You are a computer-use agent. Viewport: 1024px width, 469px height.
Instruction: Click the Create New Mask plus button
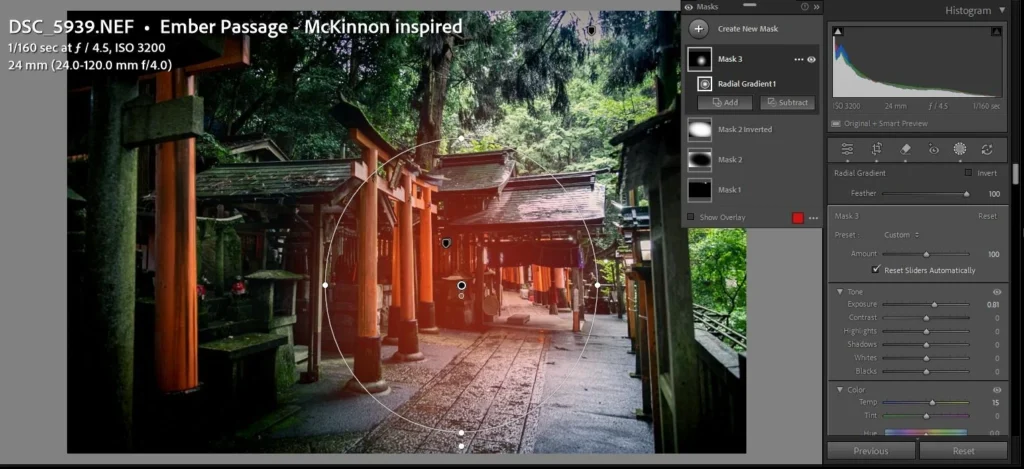click(x=698, y=29)
